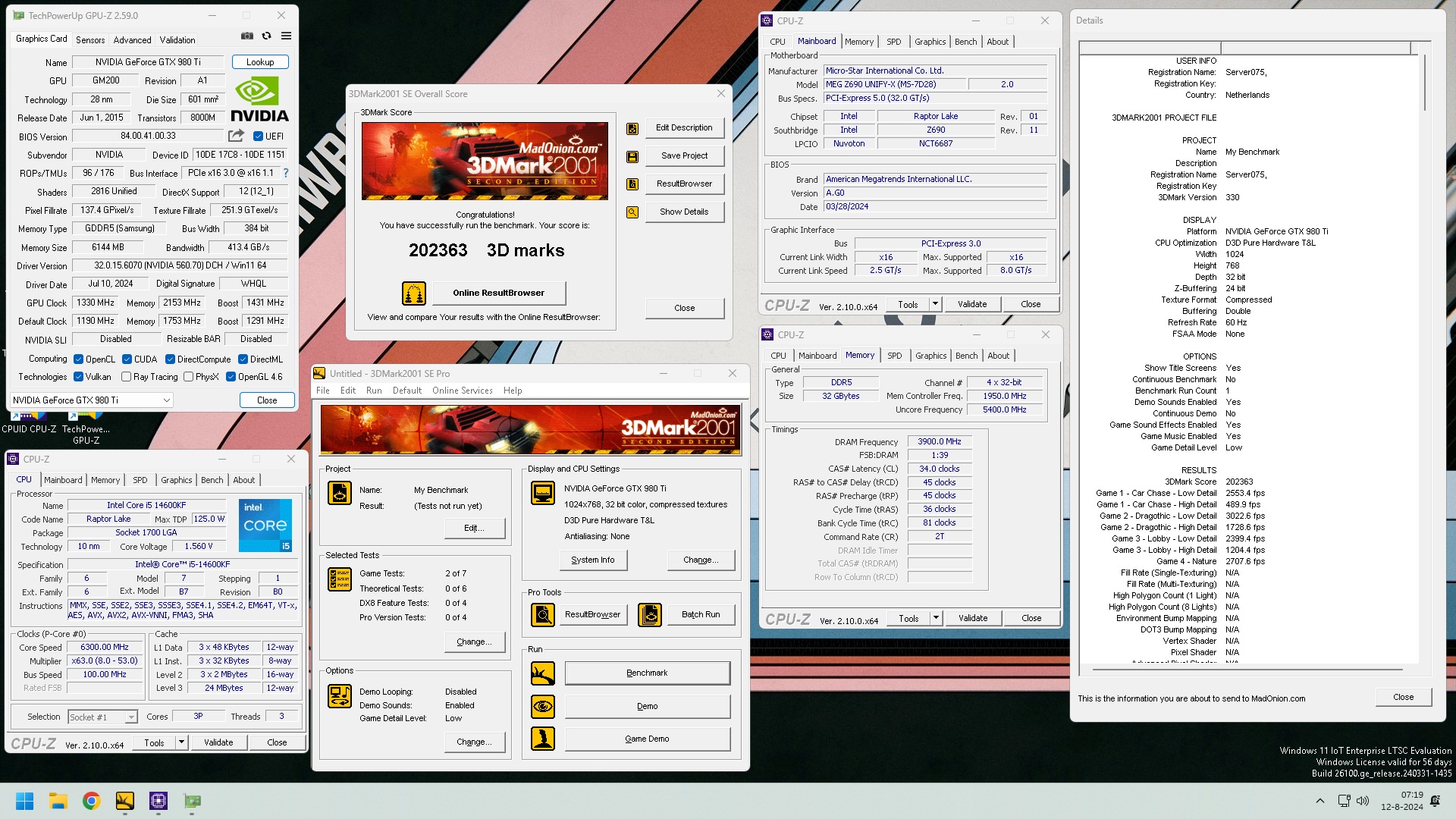Toggle the Vulkan checkbox

[x=78, y=377]
